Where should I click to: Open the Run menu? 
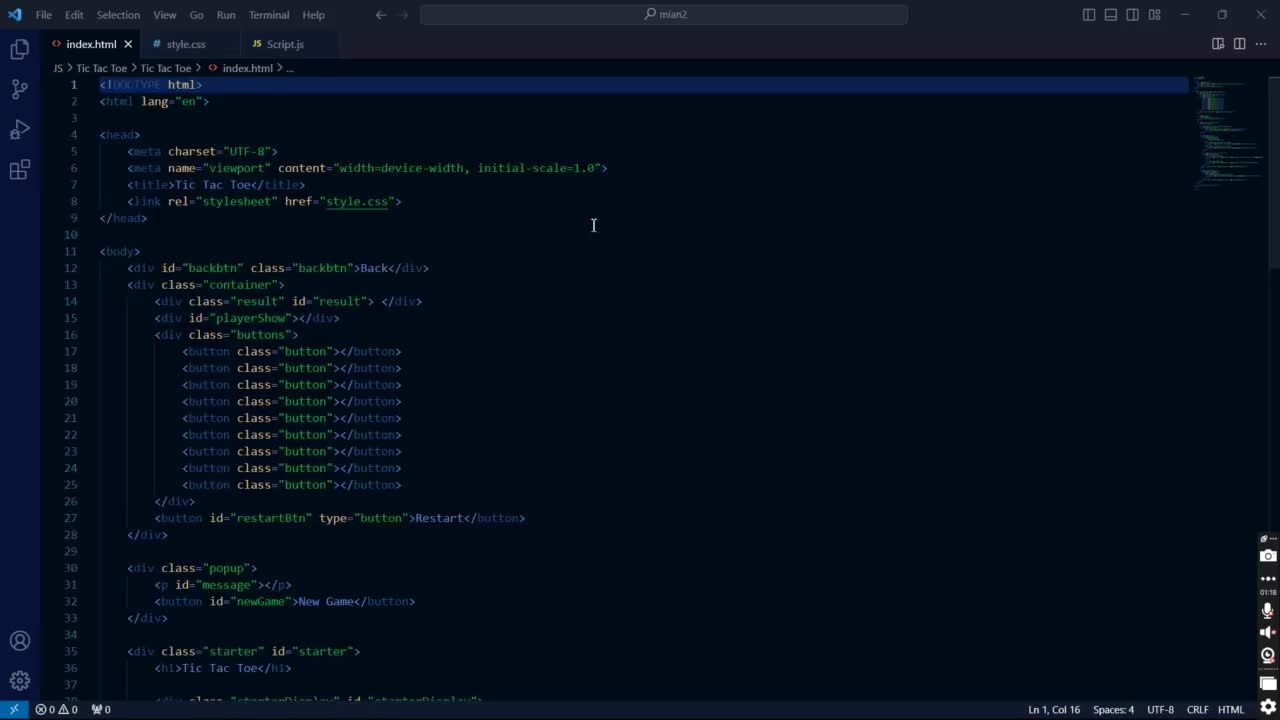pos(226,15)
